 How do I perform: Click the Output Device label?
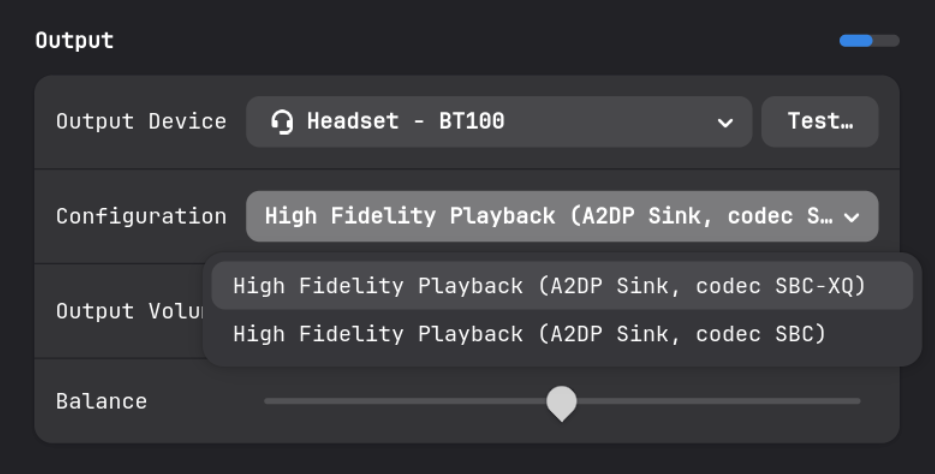141,122
